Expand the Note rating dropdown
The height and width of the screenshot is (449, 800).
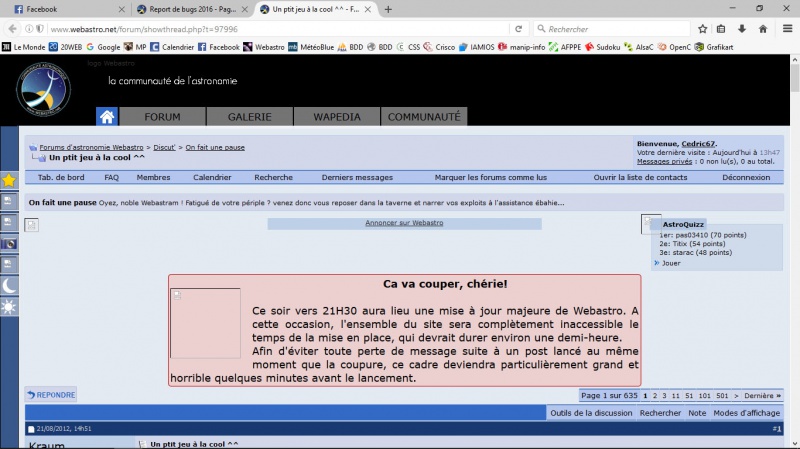tap(697, 413)
